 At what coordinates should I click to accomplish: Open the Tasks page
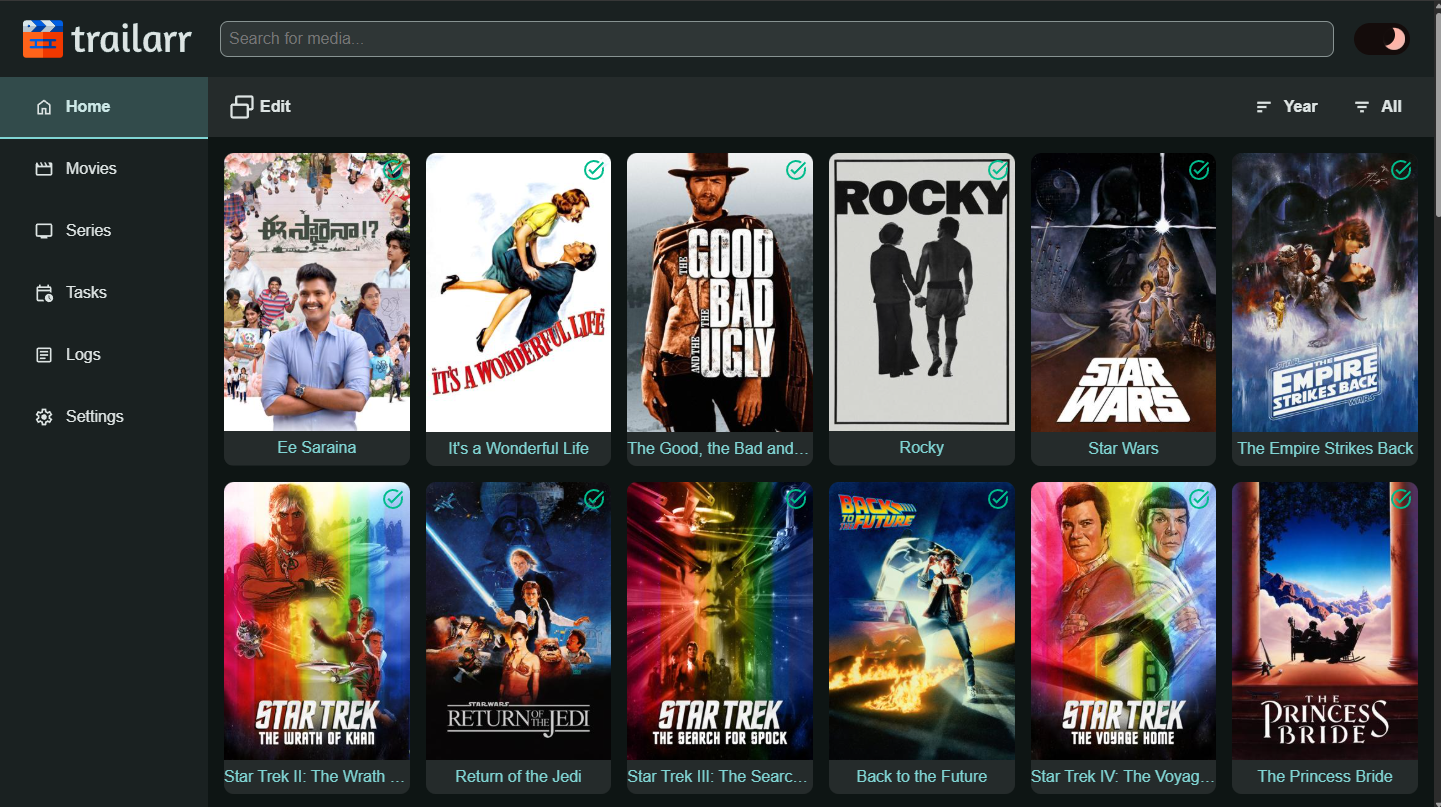[x=104, y=293]
